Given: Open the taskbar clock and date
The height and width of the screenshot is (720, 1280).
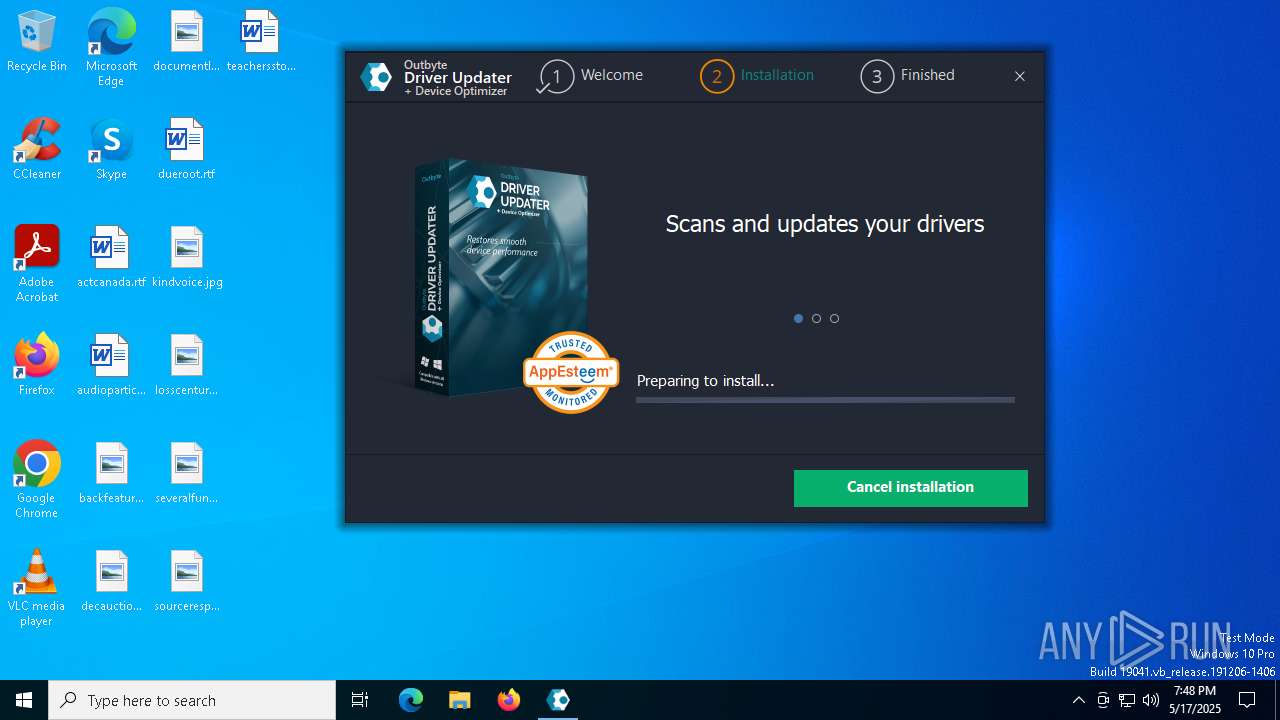Looking at the screenshot, I should coord(1195,700).
